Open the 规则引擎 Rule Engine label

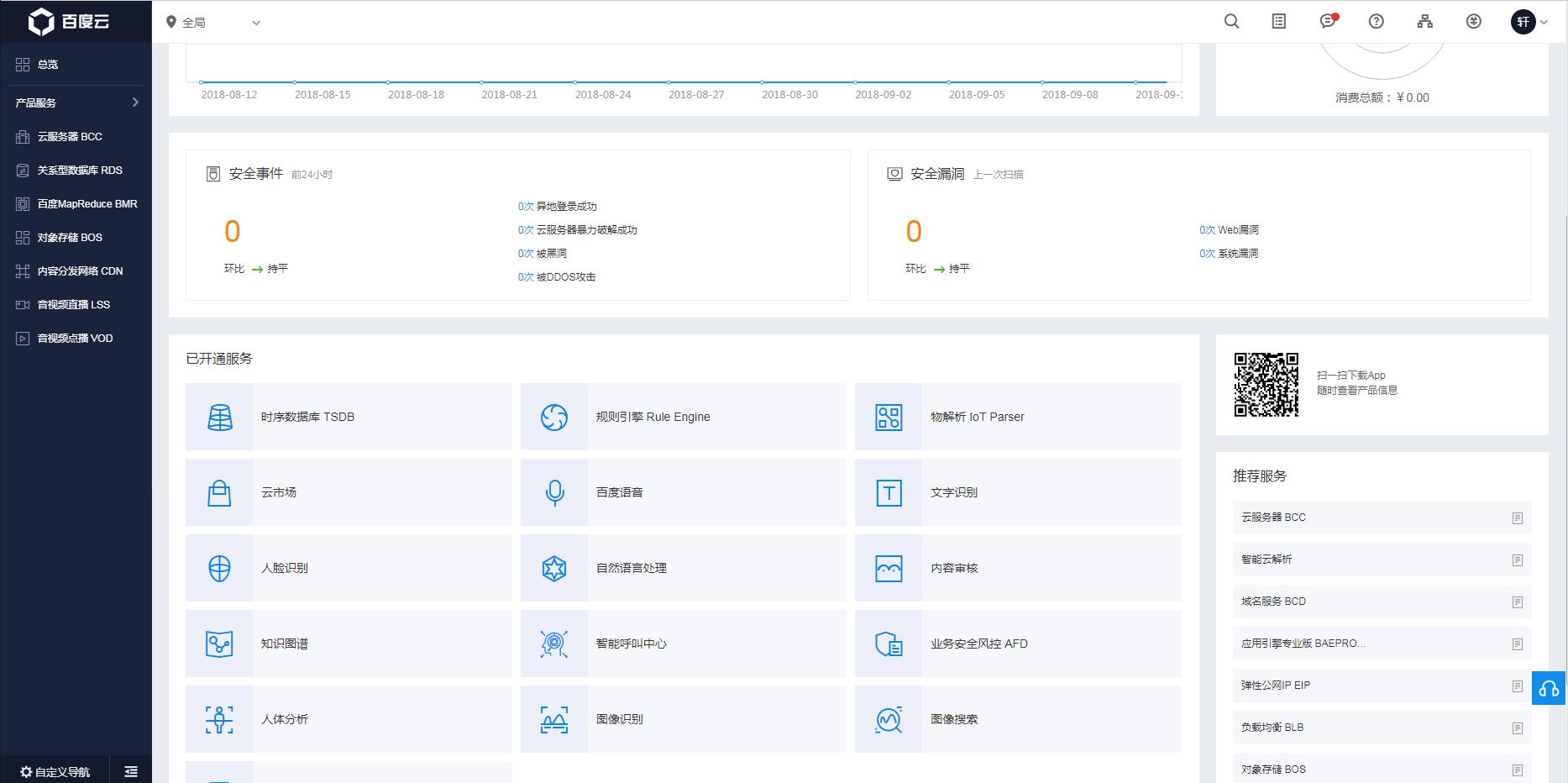point(653,417)
